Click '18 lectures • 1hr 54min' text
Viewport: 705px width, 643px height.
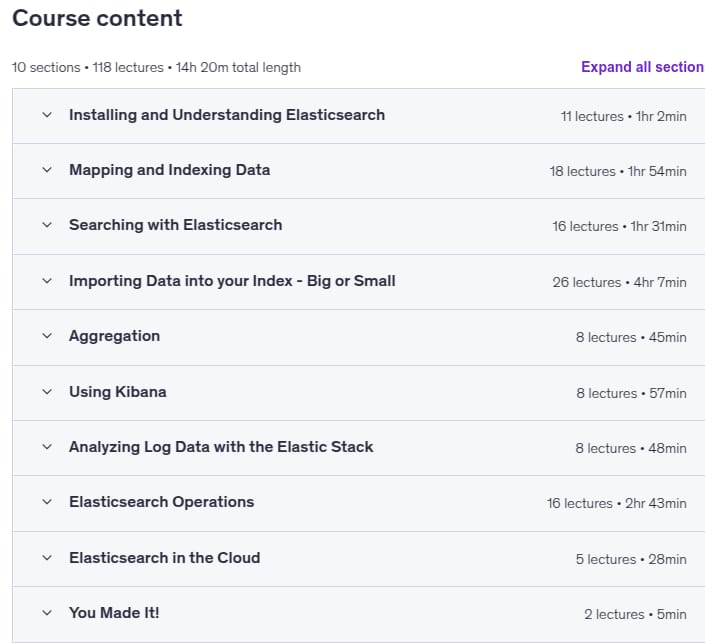click(x=618, y=171)
